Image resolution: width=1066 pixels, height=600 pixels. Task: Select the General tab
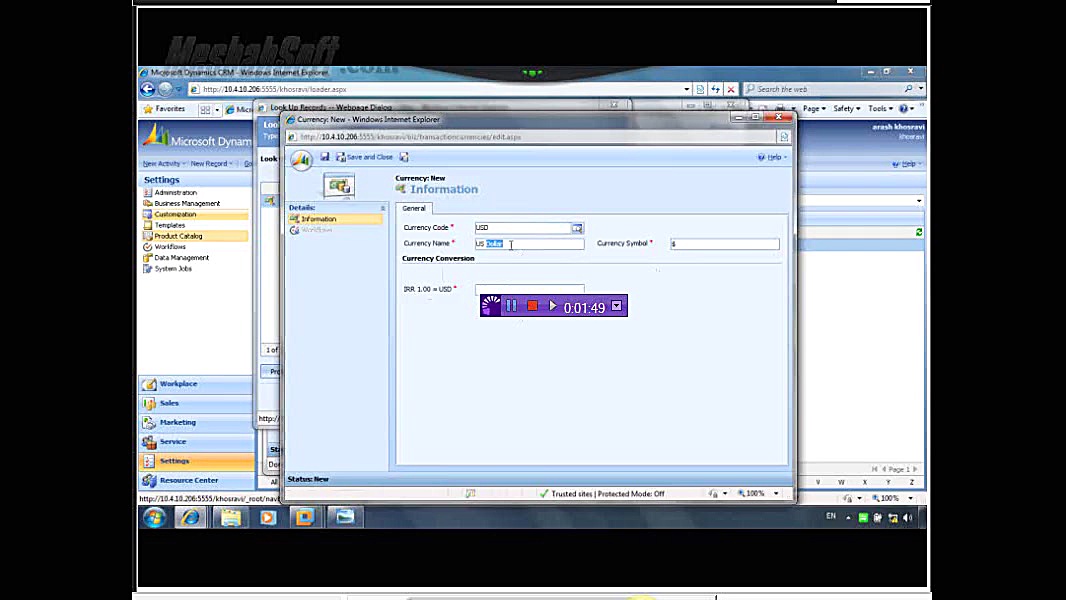click(x=413, y=208)
